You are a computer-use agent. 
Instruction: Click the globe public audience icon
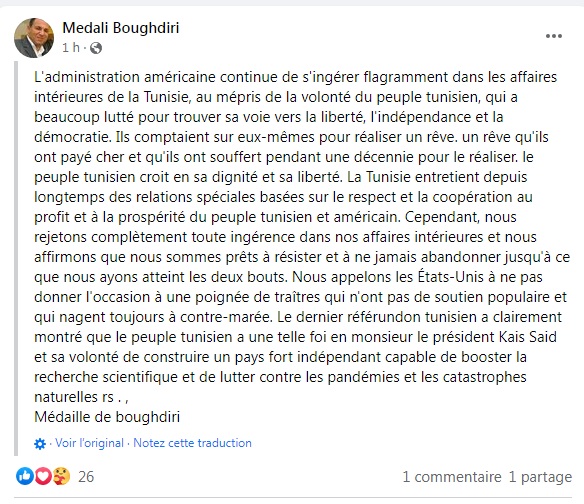[96, 48]
